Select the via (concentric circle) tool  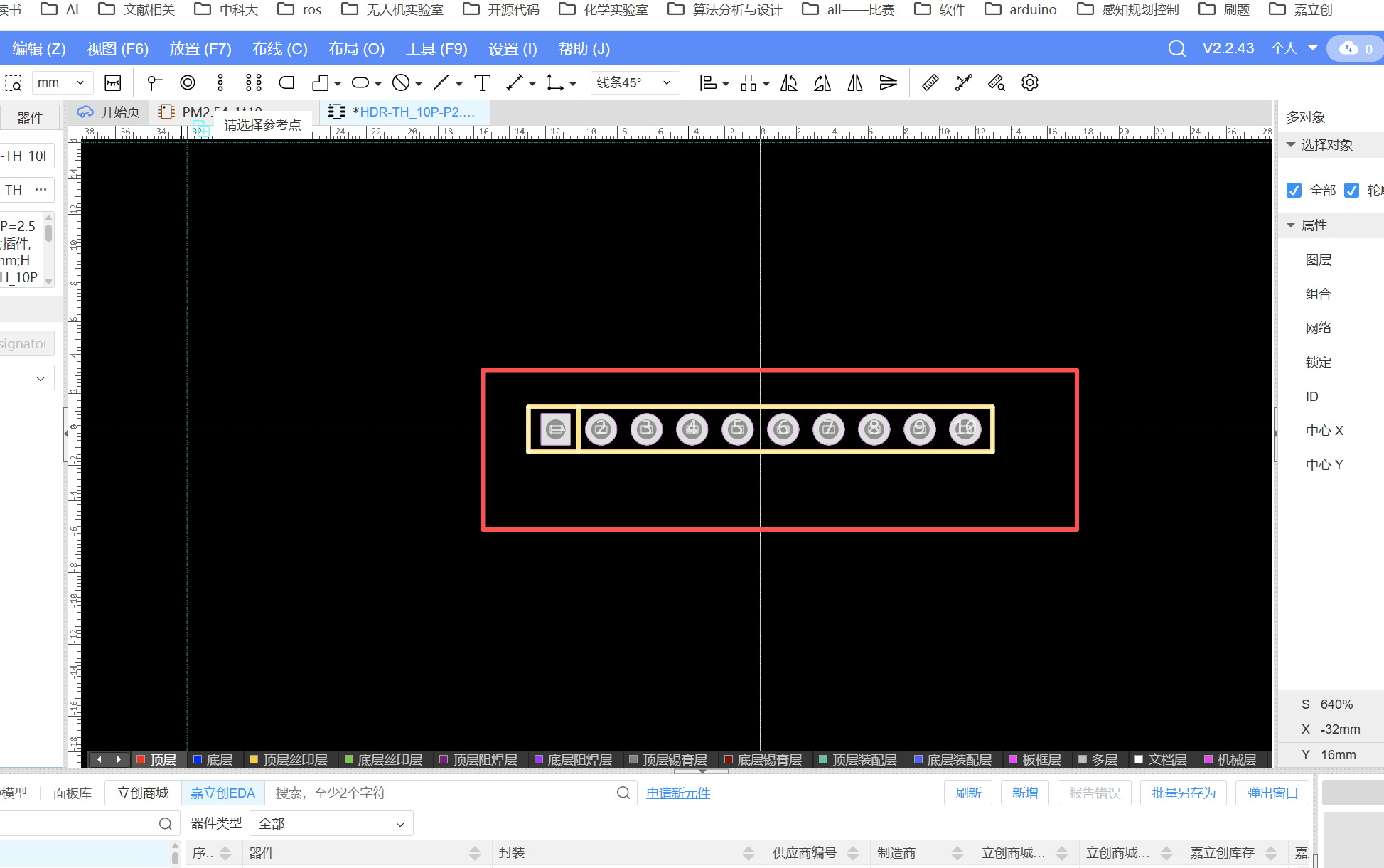tap(188, 83)
